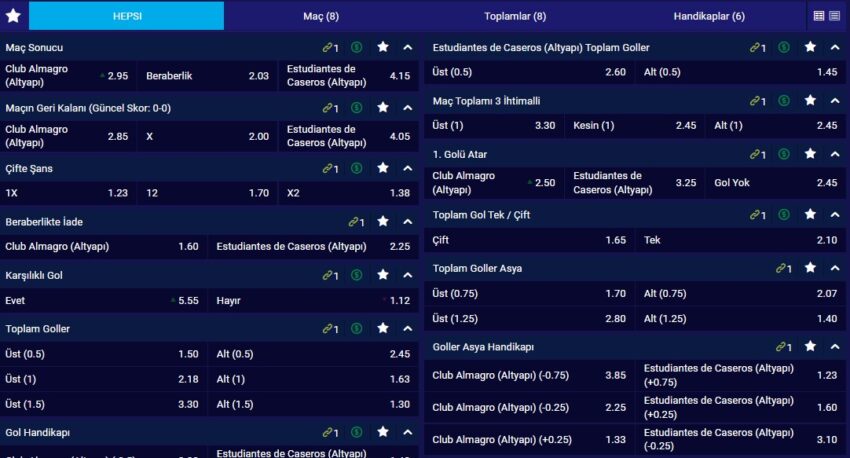The width and height of the screenshot is (850, 458).
Task: Click the favorites star left of HEPSI tab
Action: 13,16
